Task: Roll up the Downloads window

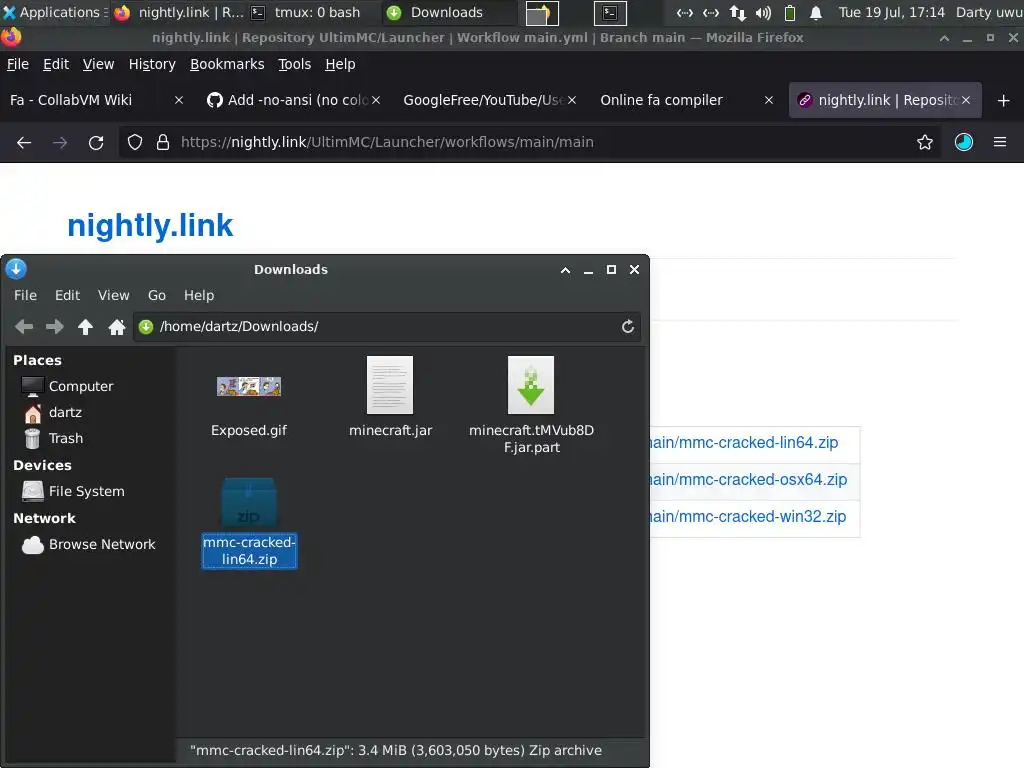Action: coord(566,270)
